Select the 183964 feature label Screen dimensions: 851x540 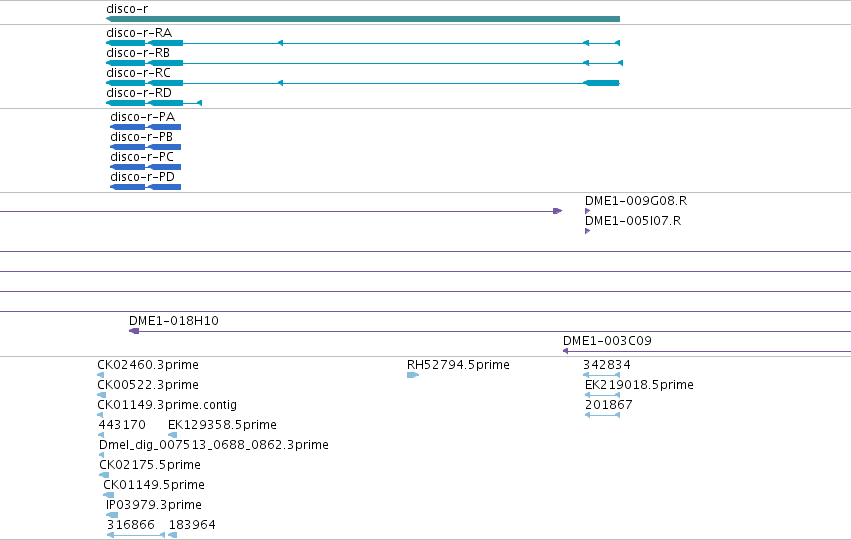[192, 525]
